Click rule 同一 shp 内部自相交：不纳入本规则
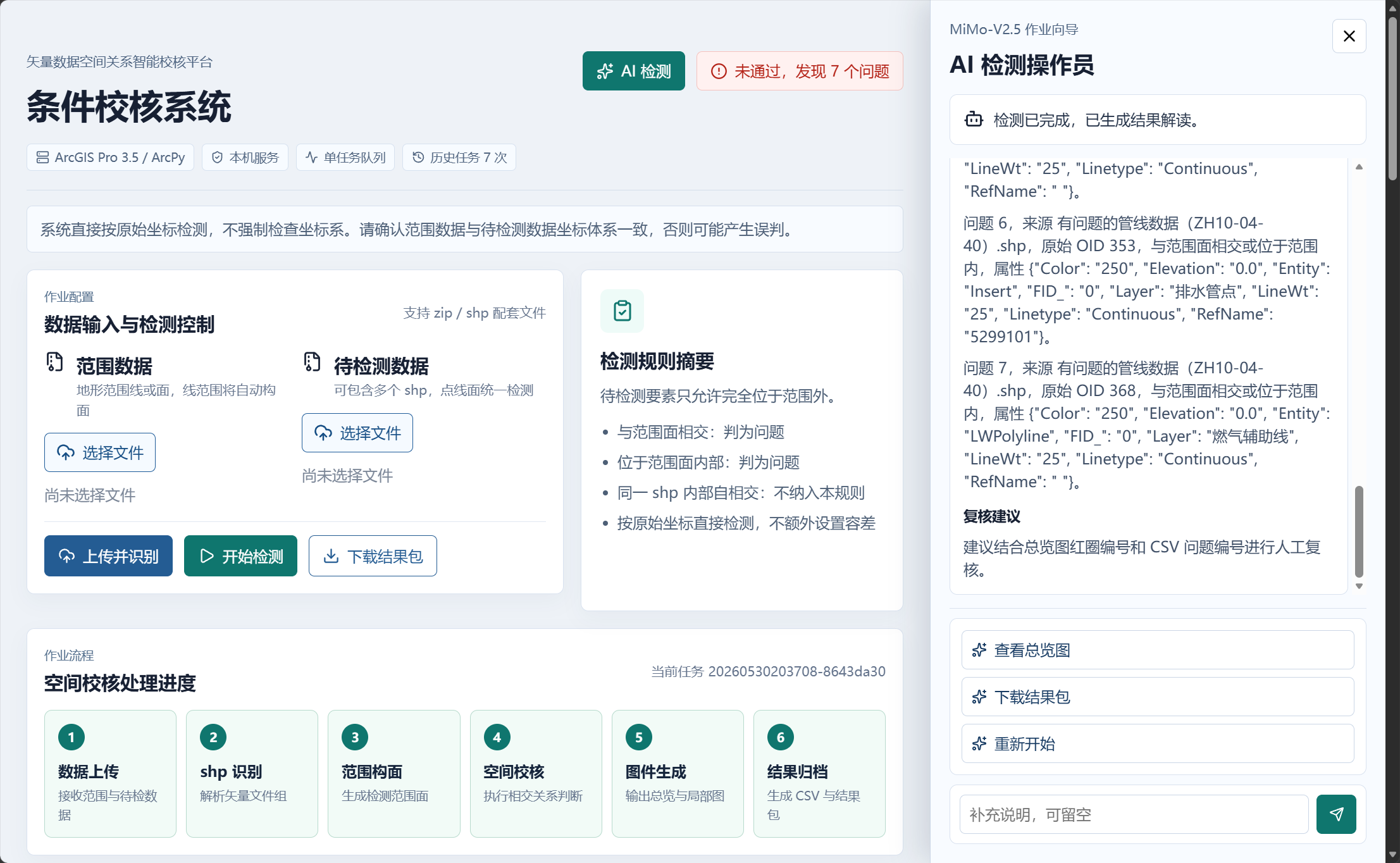The image size is (1400, 863). 741,493
